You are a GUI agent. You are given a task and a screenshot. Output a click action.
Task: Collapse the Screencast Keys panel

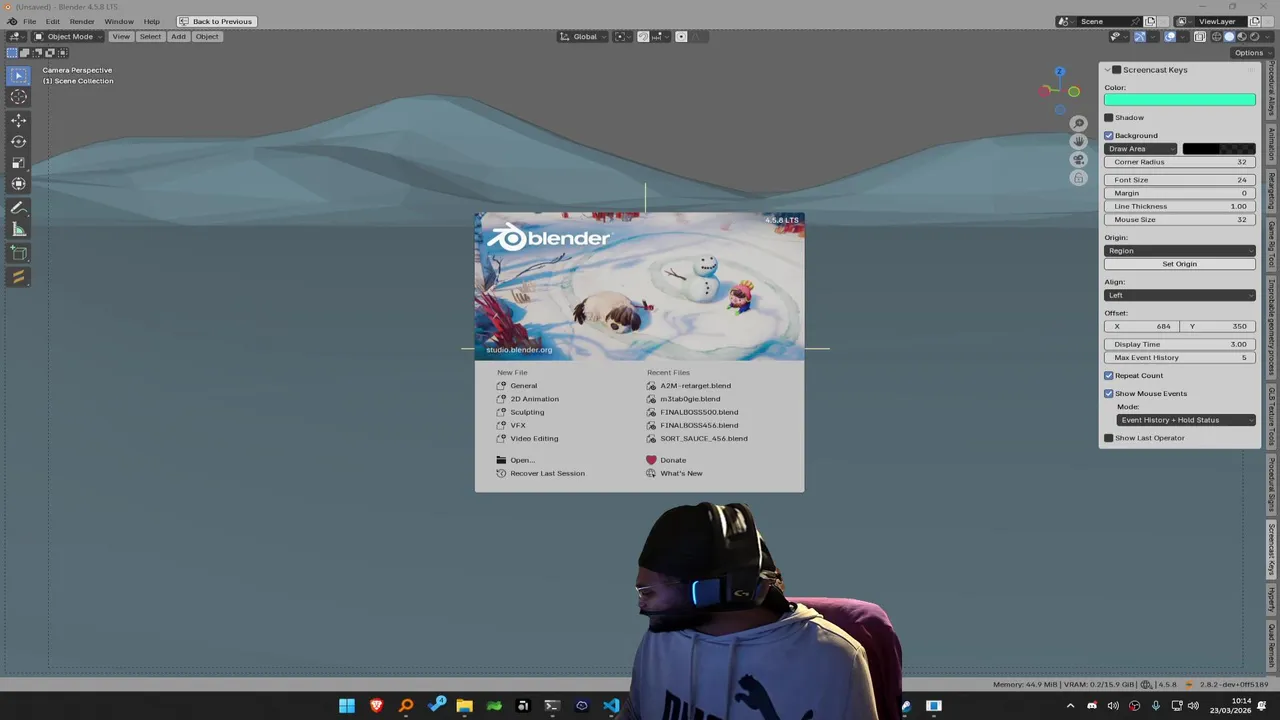[x=1108, y=70]
